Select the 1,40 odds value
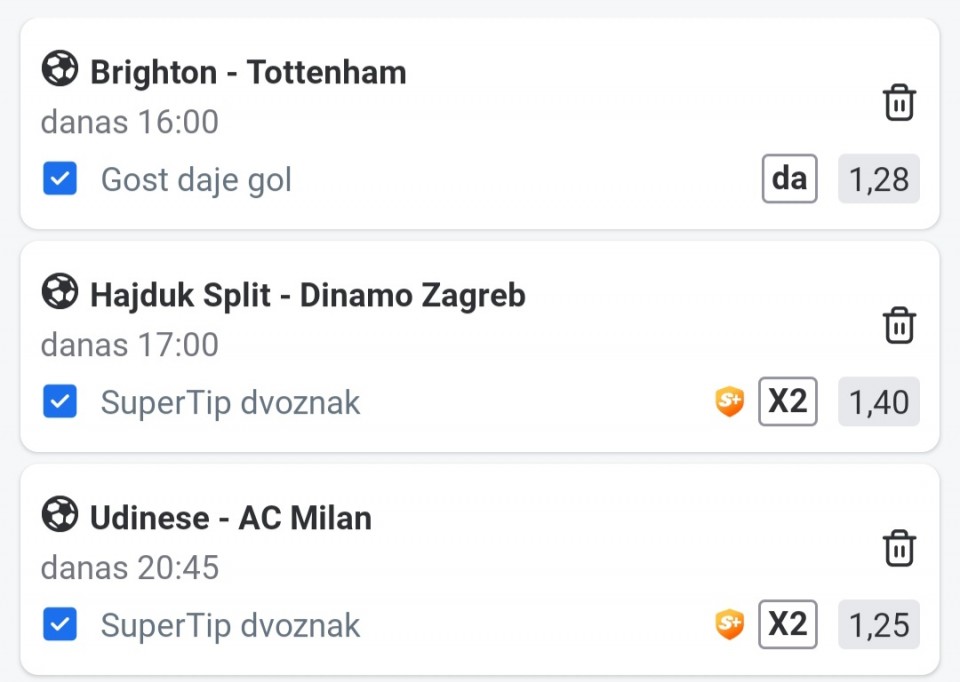 coord(878,403)
